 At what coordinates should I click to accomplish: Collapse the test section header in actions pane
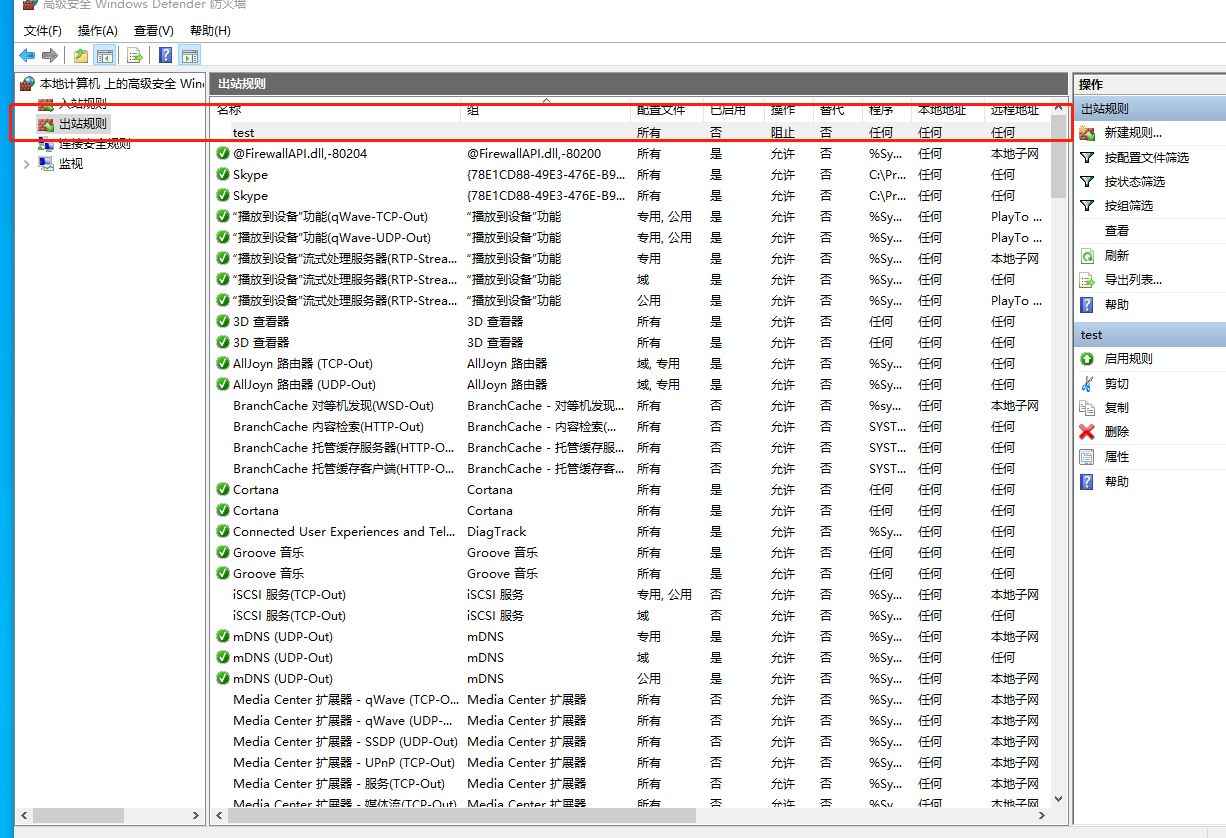[1149, 335]
